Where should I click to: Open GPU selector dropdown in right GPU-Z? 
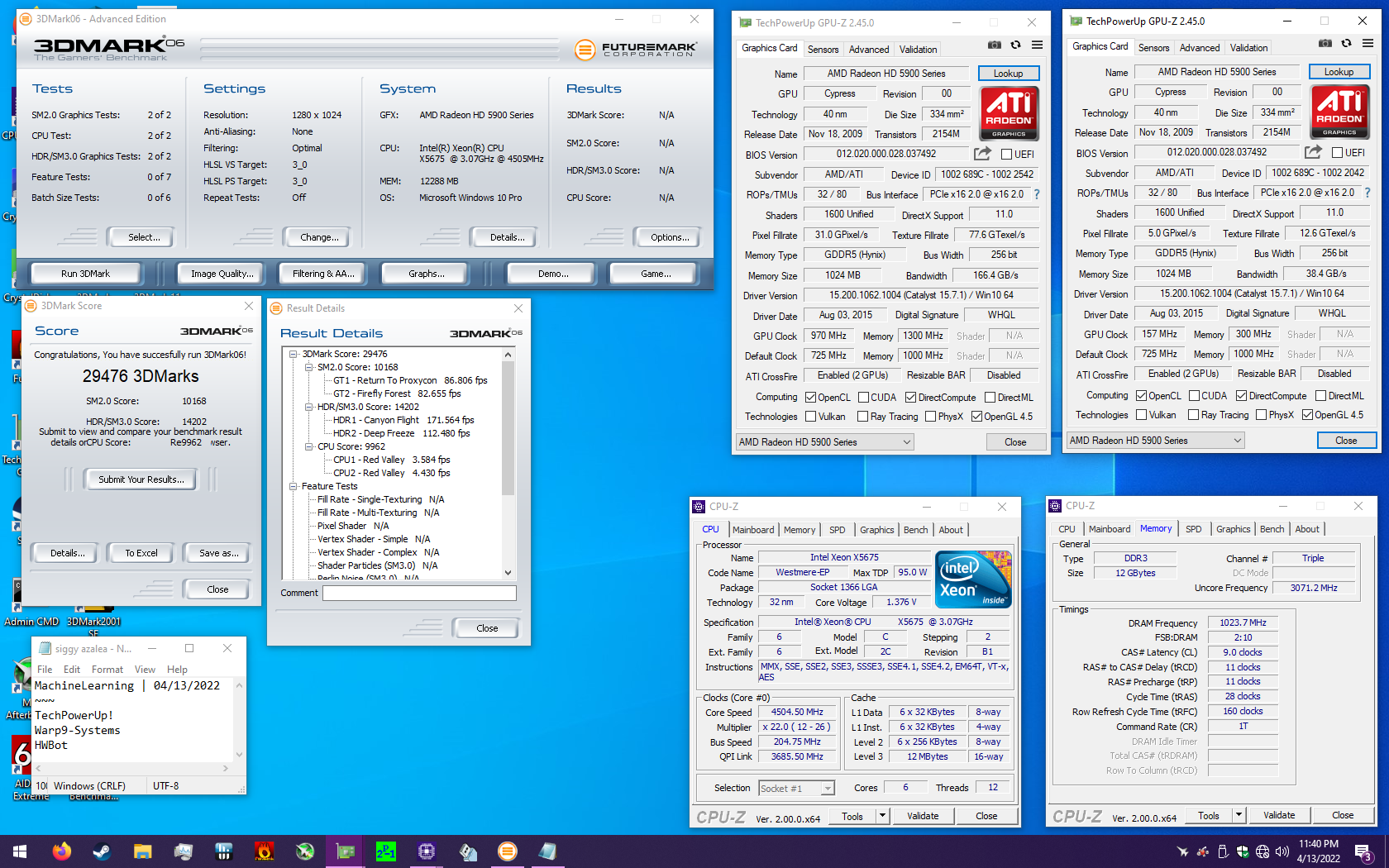(1156, 441)
